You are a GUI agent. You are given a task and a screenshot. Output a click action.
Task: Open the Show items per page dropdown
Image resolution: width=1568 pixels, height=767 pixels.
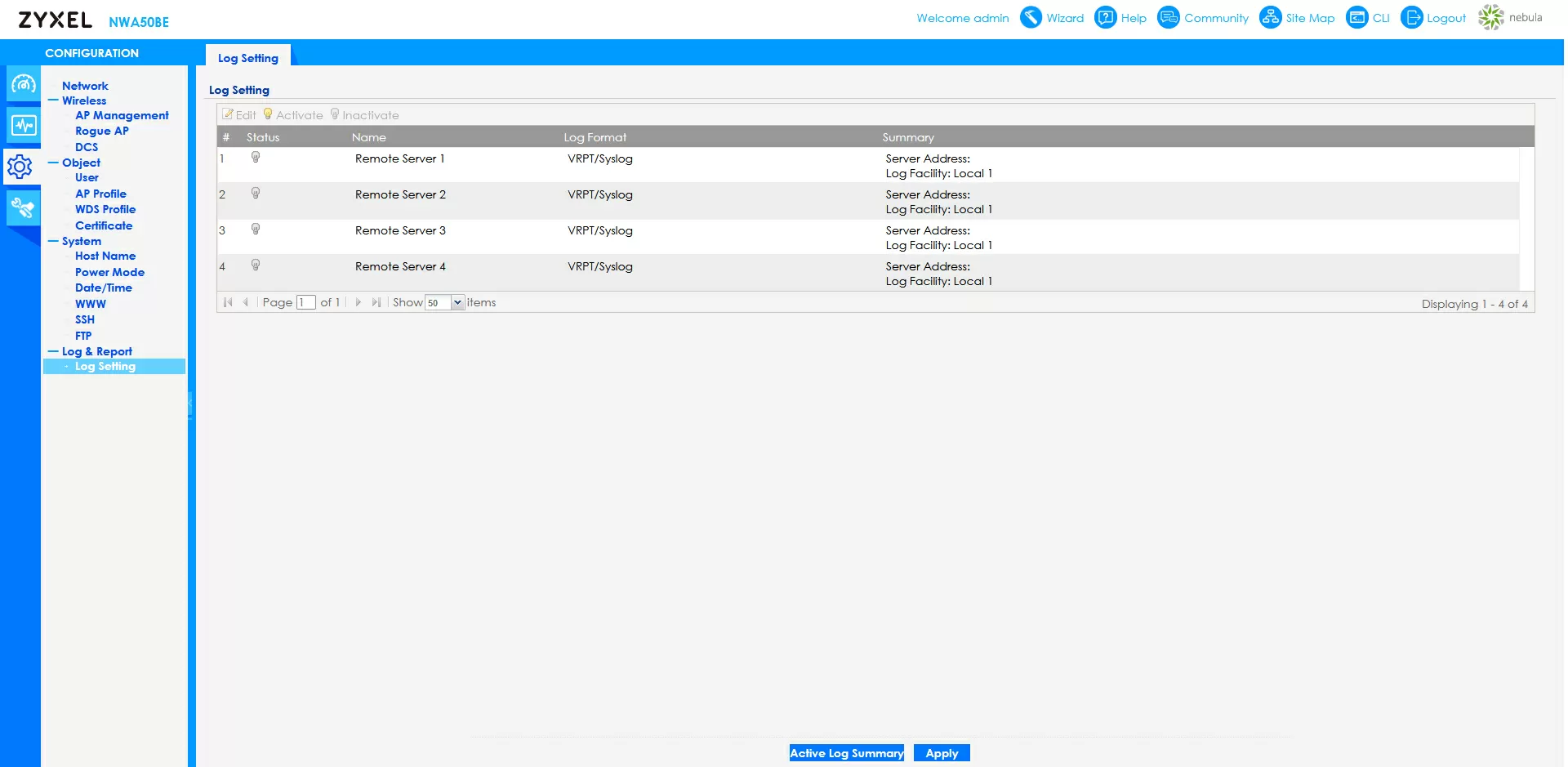[457, 303]
